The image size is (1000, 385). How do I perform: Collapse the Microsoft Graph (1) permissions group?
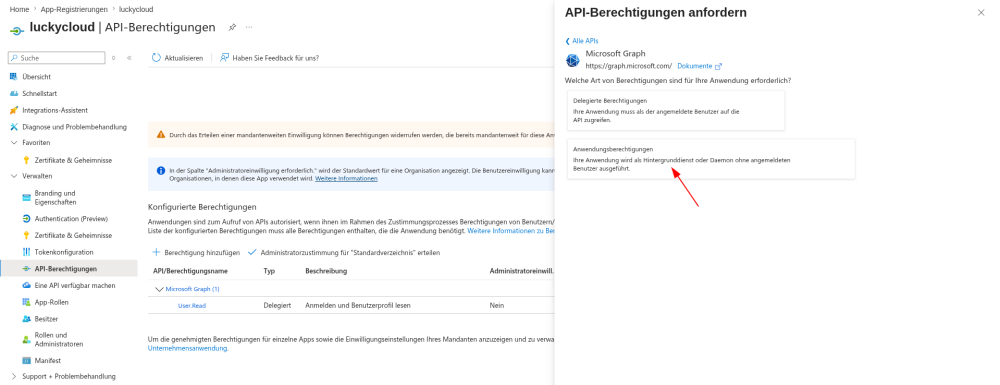pyautogui.click(x=159, y=289)
